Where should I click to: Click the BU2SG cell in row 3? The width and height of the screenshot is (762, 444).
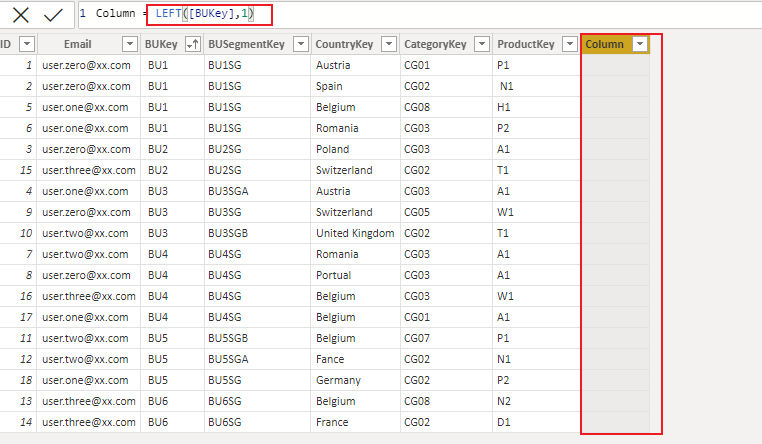tap(257, 149)
